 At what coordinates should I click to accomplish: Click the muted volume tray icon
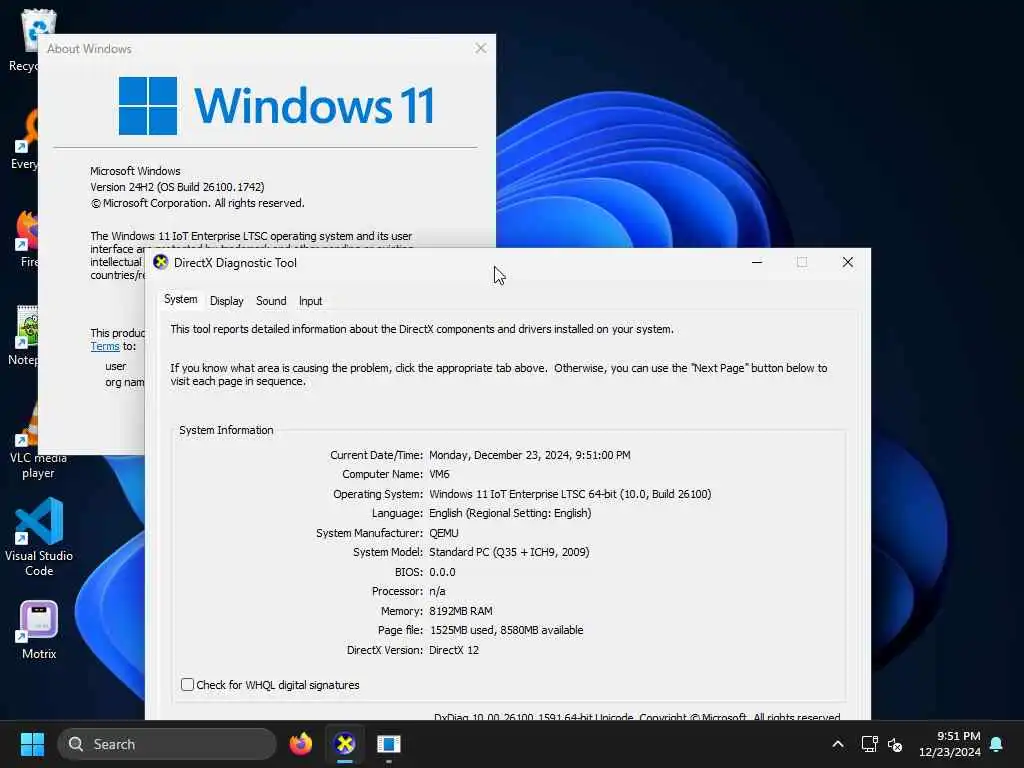point(895,744)
